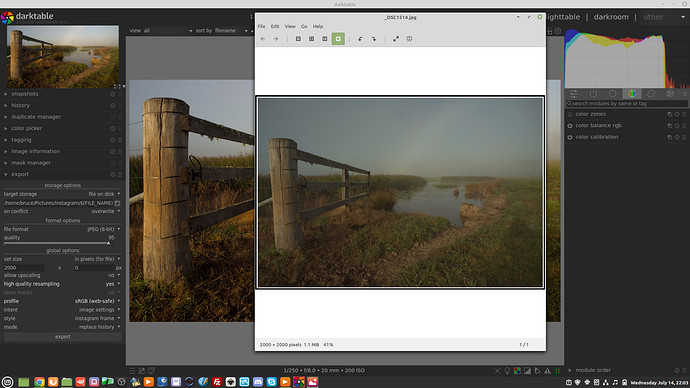Image resolution: width=690 pixels, height=388 pixels.
Task: Click the export path text field
Action: tap(59, 203)
